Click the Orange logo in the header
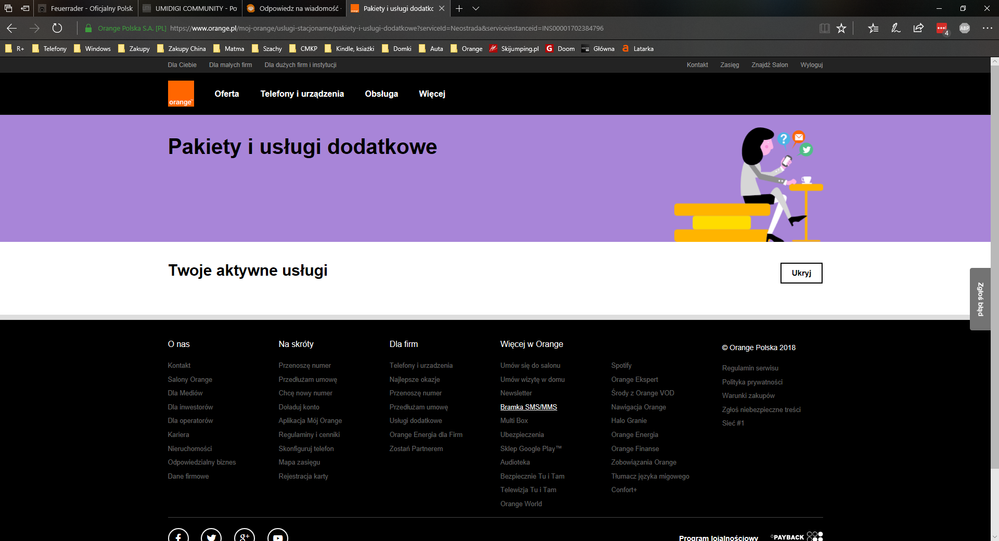The width and height of the screenshot is (999, 541). [x=181, y=94]
